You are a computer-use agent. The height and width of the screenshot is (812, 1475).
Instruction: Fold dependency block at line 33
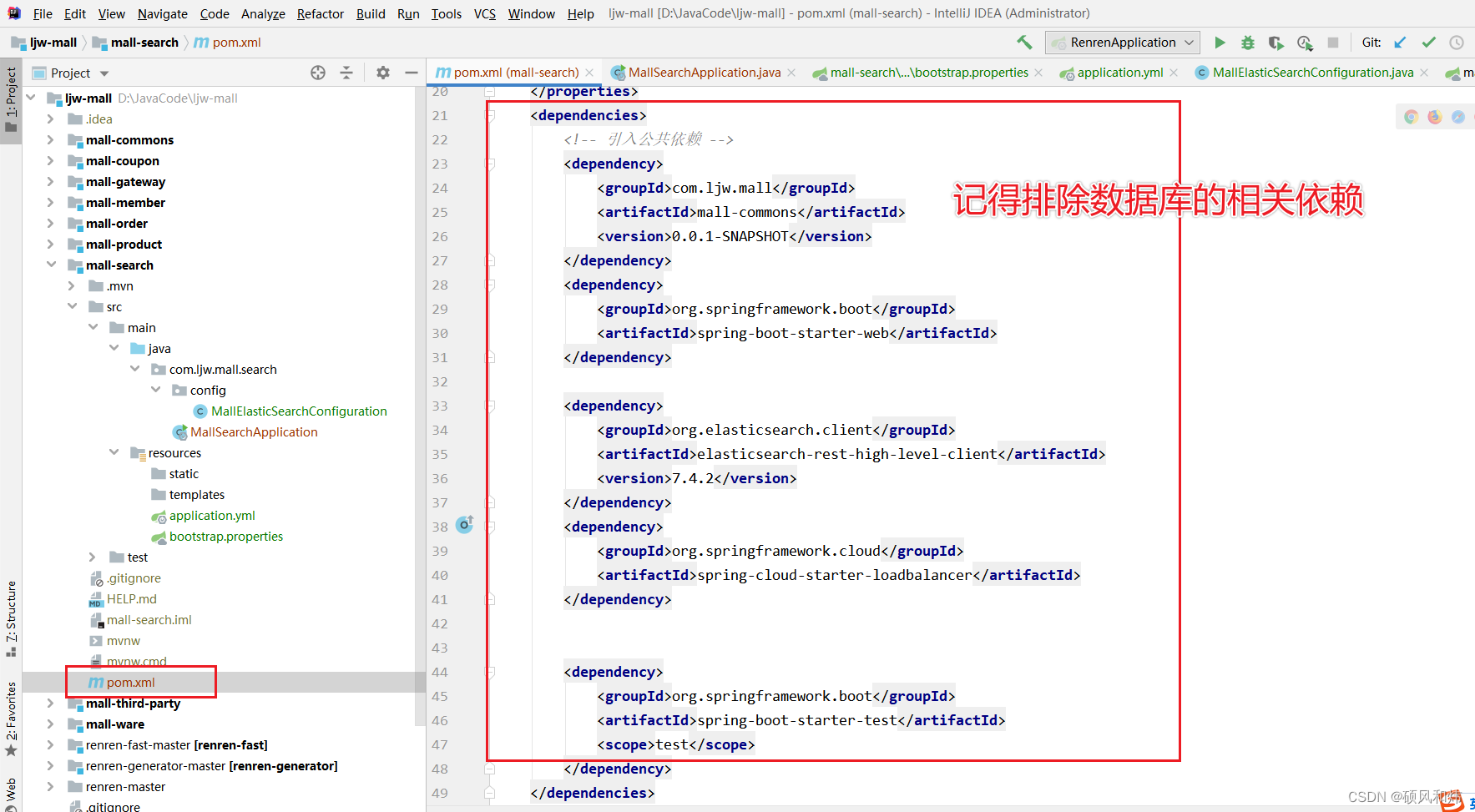tap(490, 406)
